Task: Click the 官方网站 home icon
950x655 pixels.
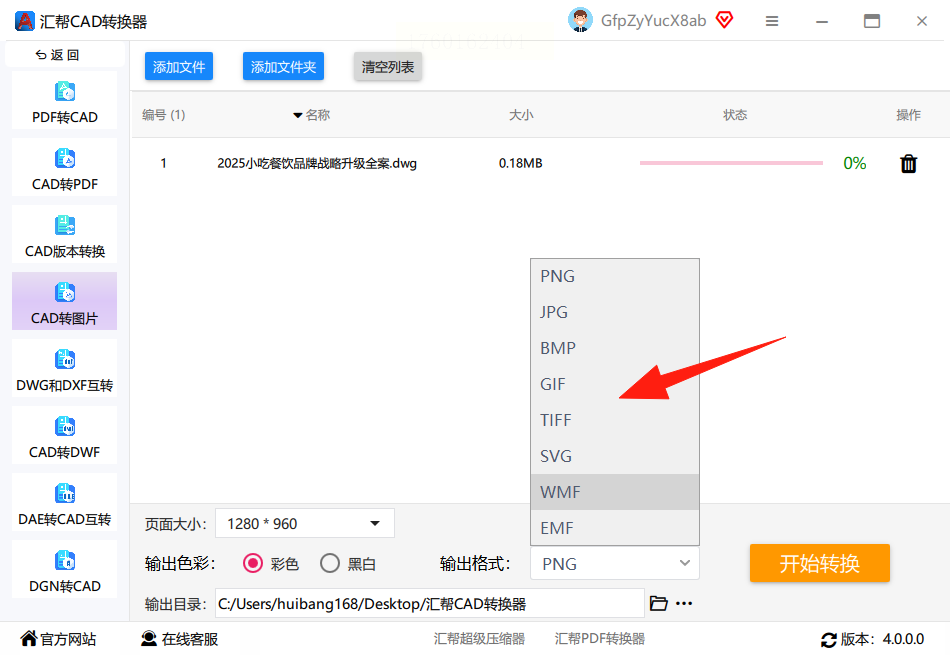Action: [28, 638]
